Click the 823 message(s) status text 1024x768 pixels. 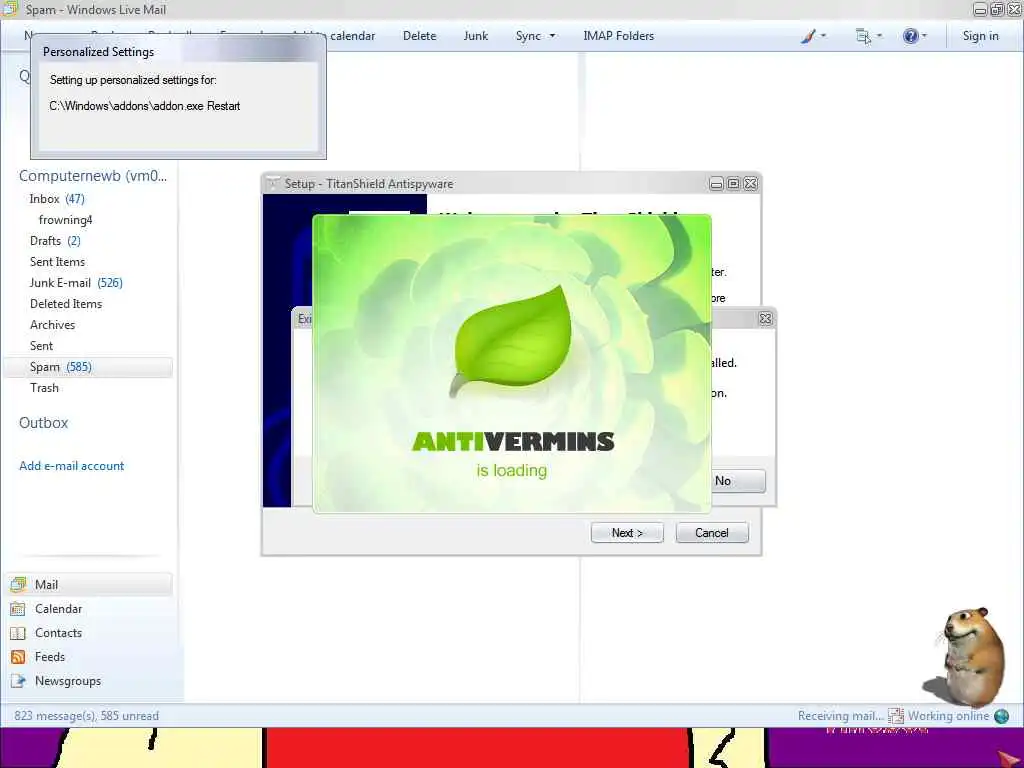(86, 716)
